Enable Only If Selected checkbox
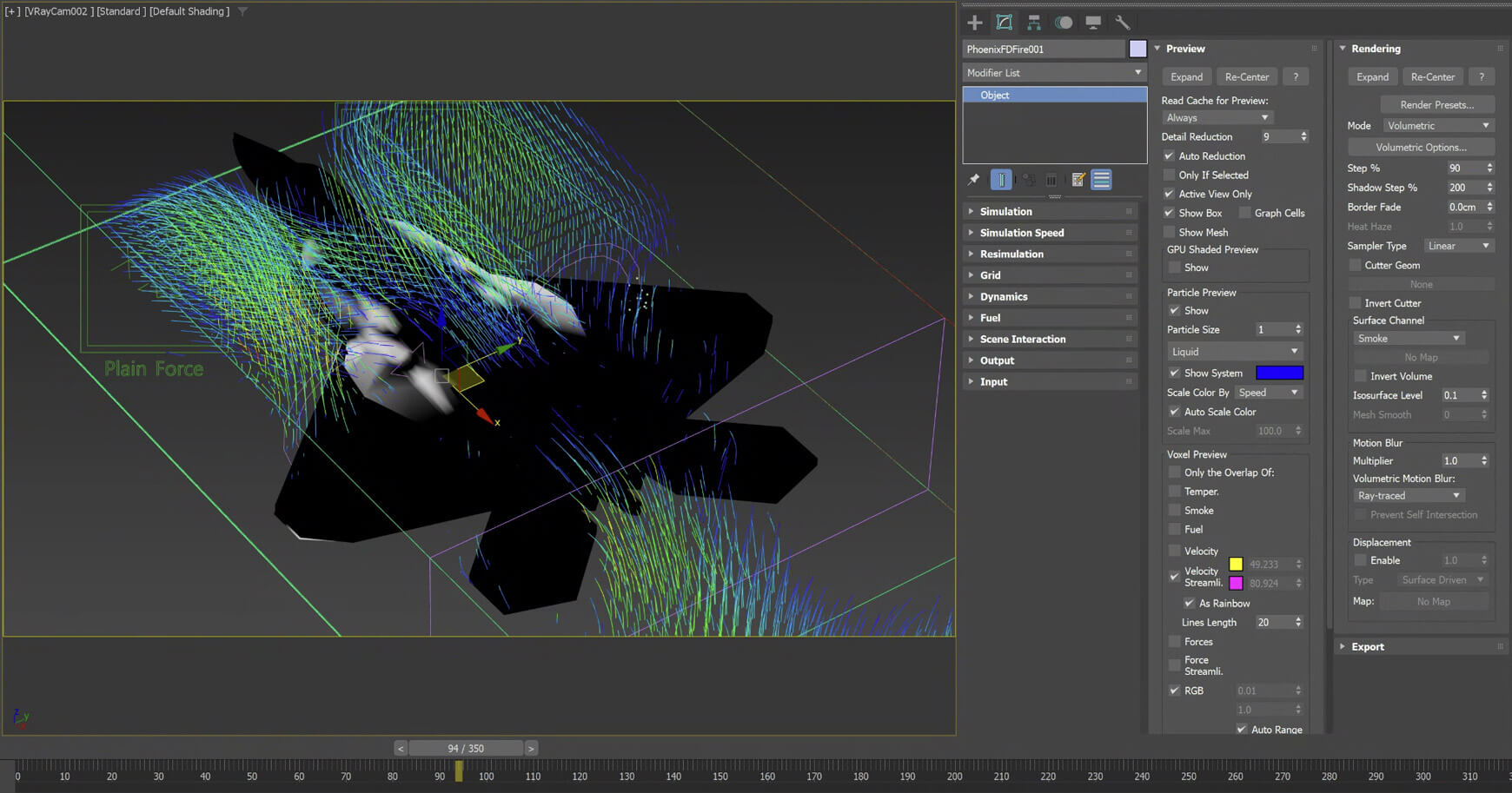Screen dimensions: 1512x793 1169,175
